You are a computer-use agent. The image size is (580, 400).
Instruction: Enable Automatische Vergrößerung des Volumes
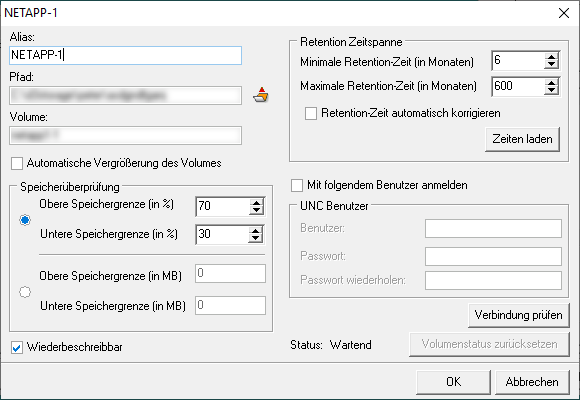tap(17, 163)
